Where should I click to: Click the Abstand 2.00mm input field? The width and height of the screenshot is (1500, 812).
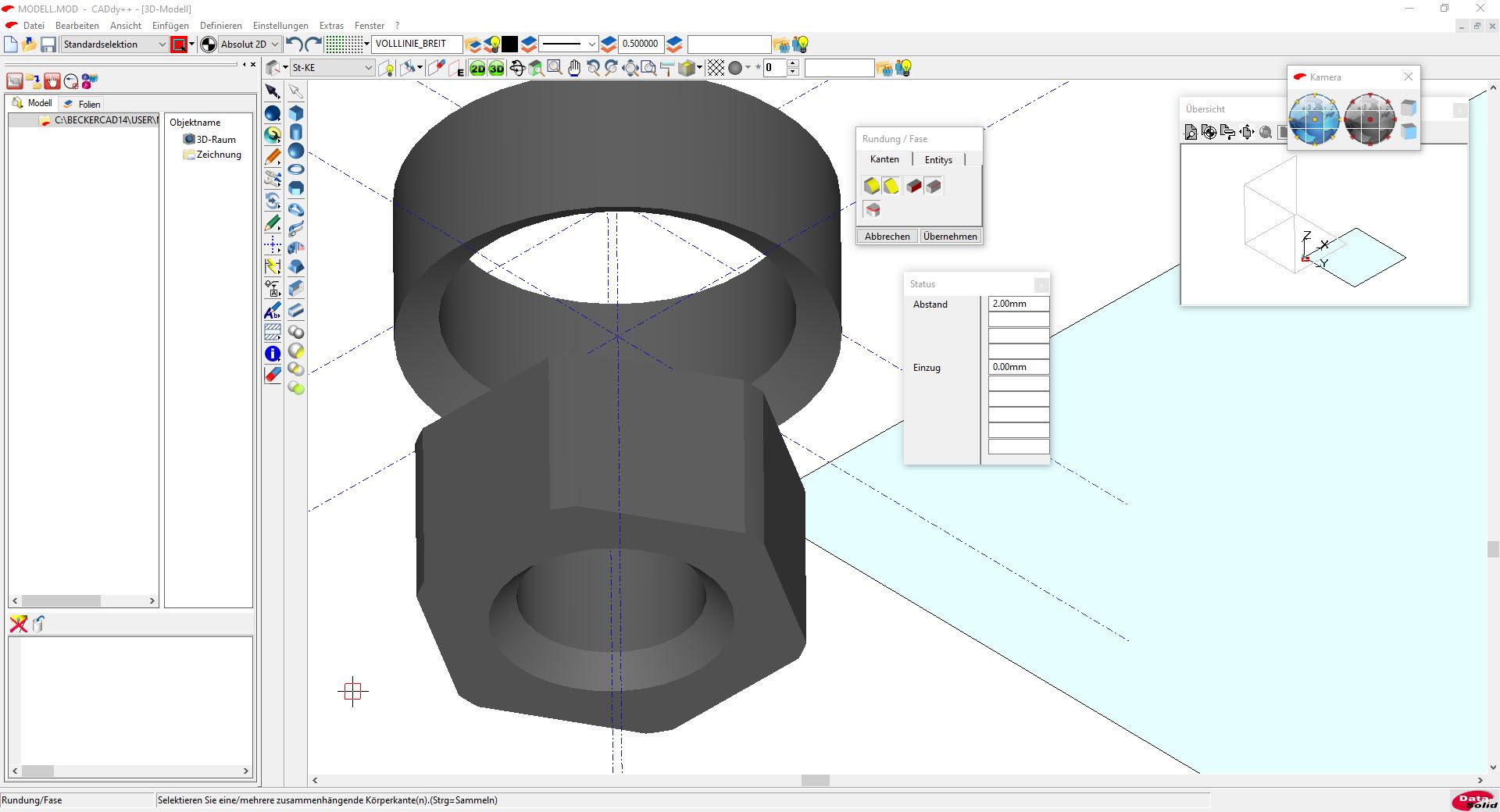[1018, 304]
